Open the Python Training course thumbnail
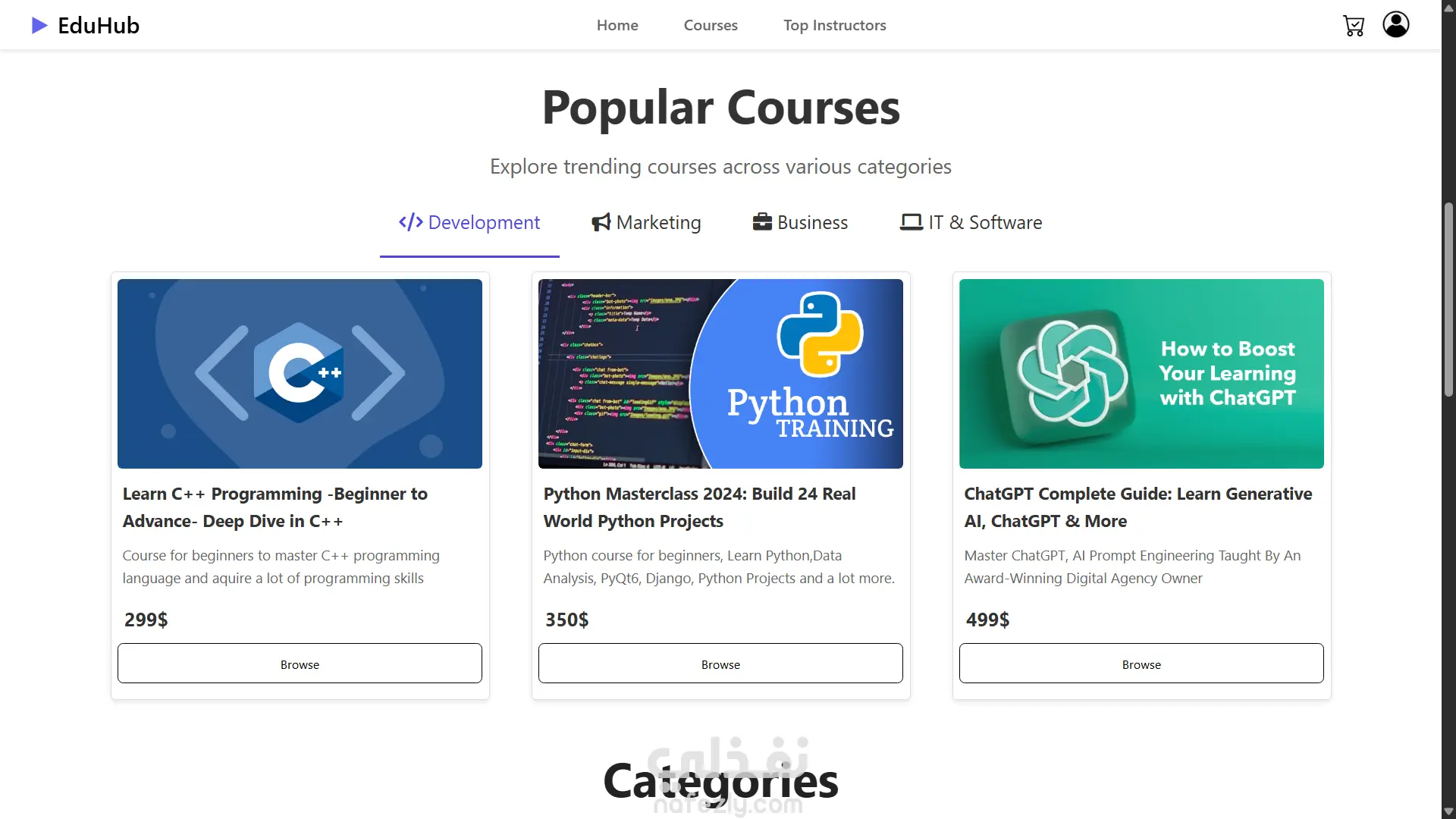 720,374
